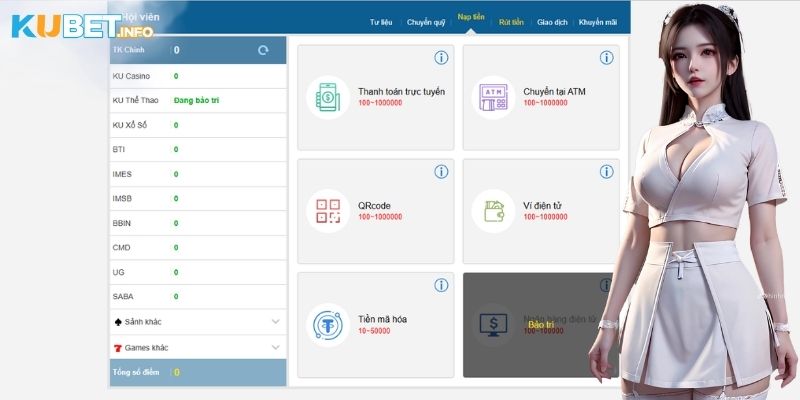Click the refresh icon beside TK Chính
This screenshot has height=400, width=800.
[x=263, y=50]
